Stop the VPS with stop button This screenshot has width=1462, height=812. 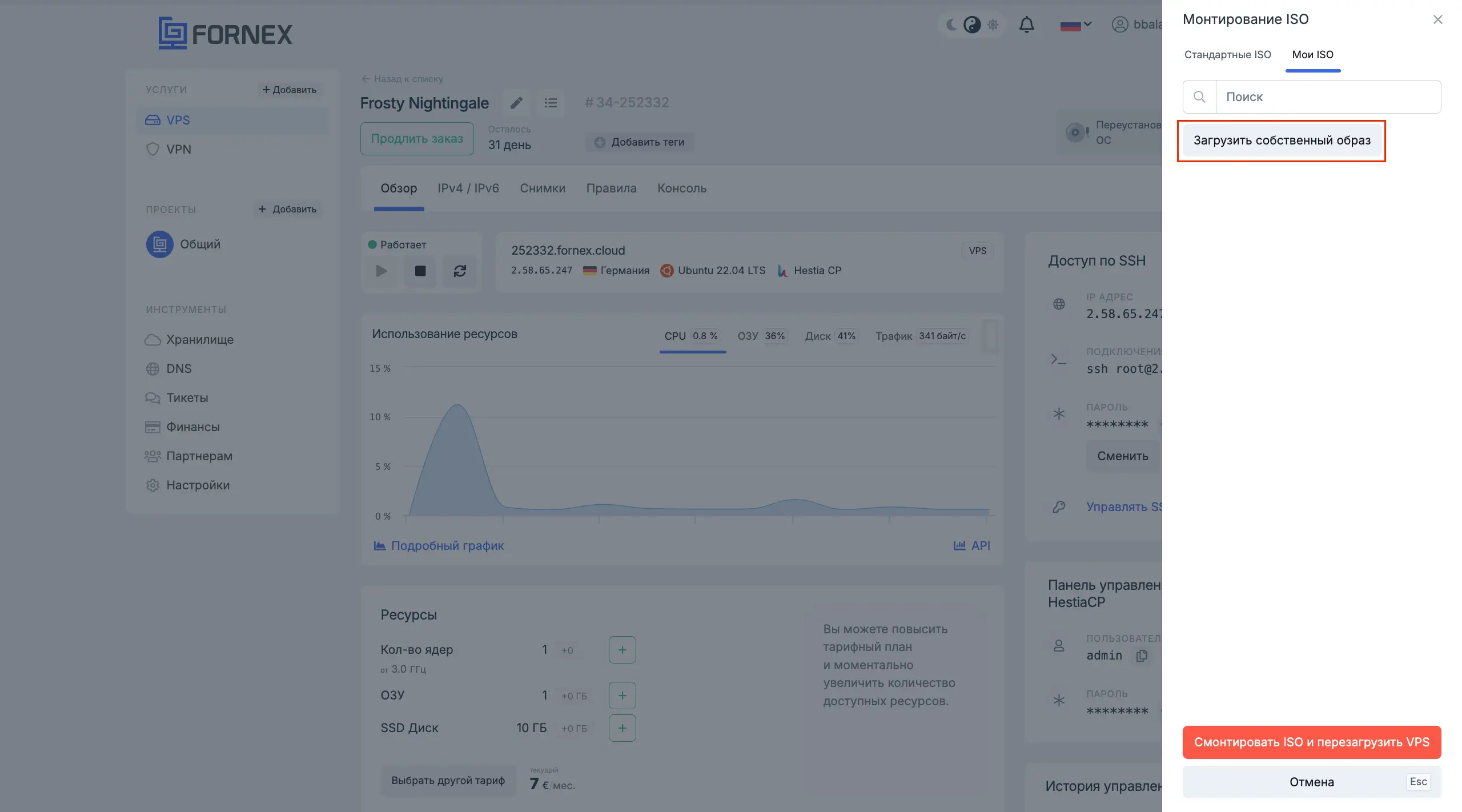click(420, 271)
